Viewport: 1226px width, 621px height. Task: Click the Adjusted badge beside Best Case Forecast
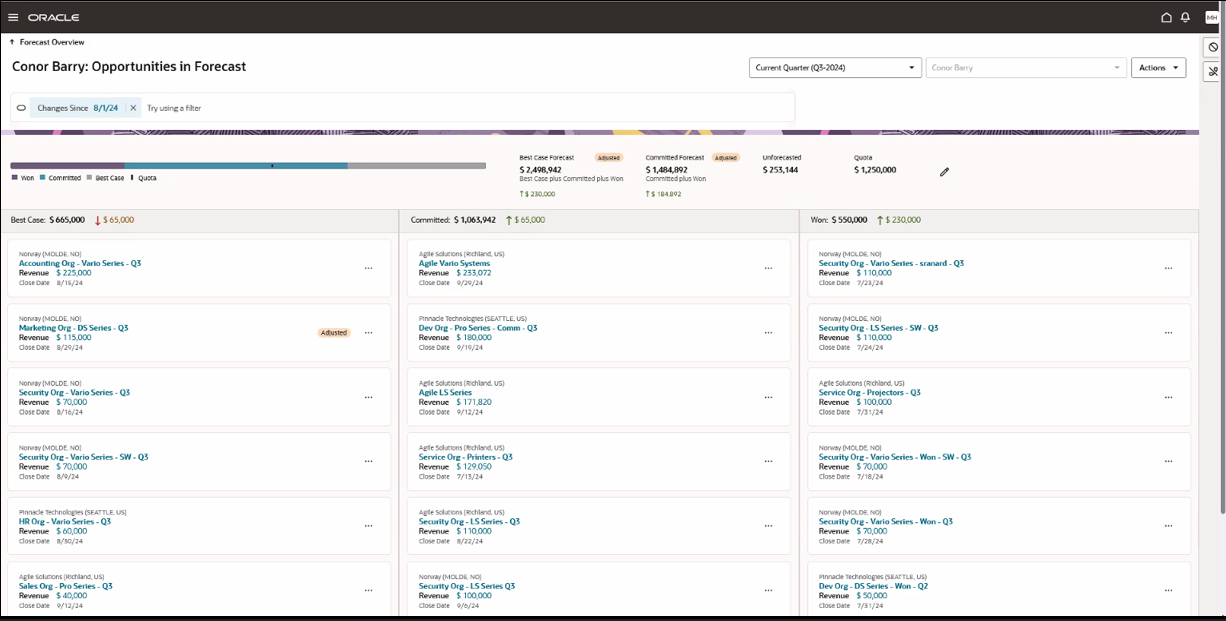(x=608, y=158)
